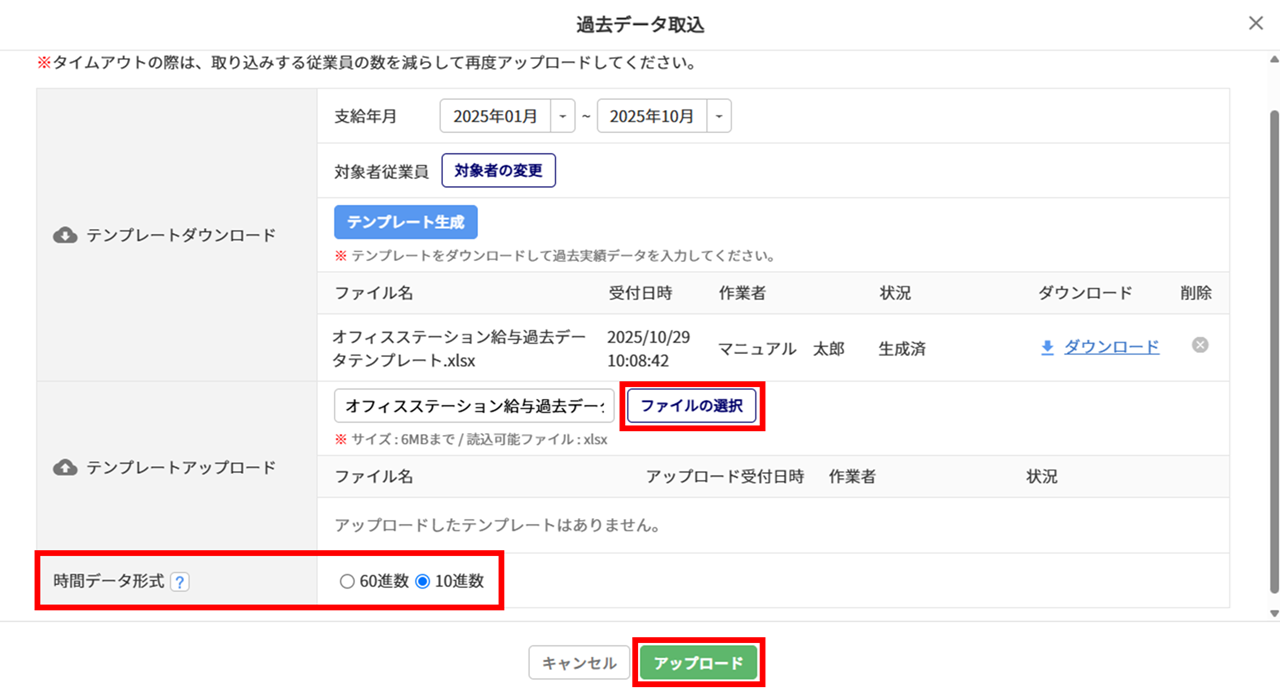Select the 60進数 radio option

coord(347,581)
